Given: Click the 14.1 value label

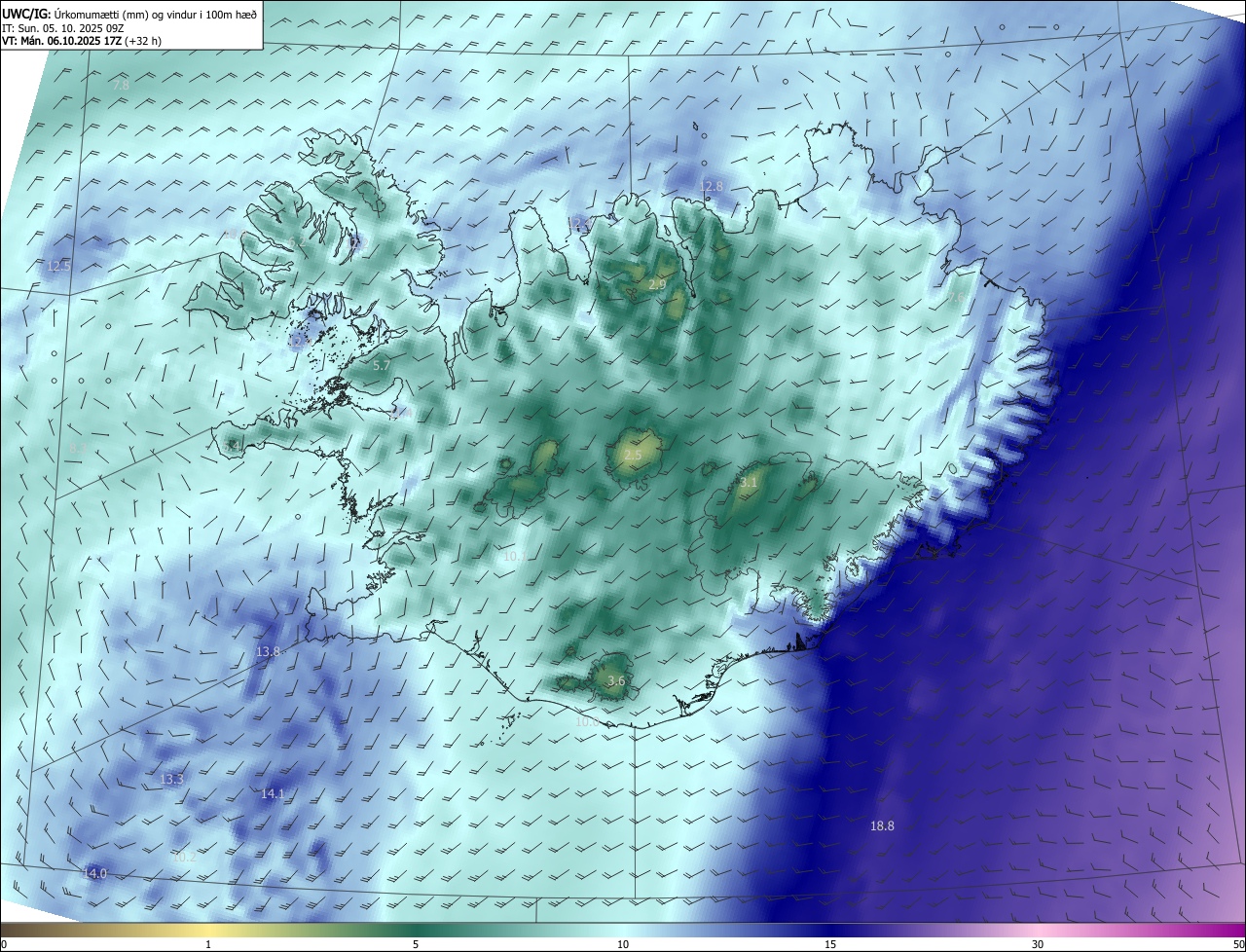Looking at the screenshot, I should [x=273, y=793].
